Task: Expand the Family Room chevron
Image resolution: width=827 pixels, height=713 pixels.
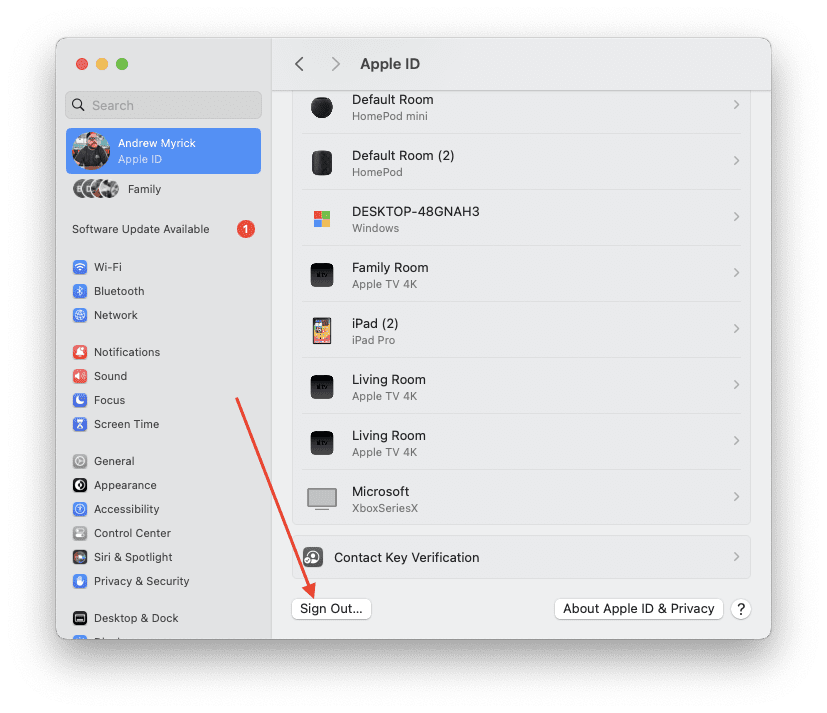Action: [x=736, y=273]
